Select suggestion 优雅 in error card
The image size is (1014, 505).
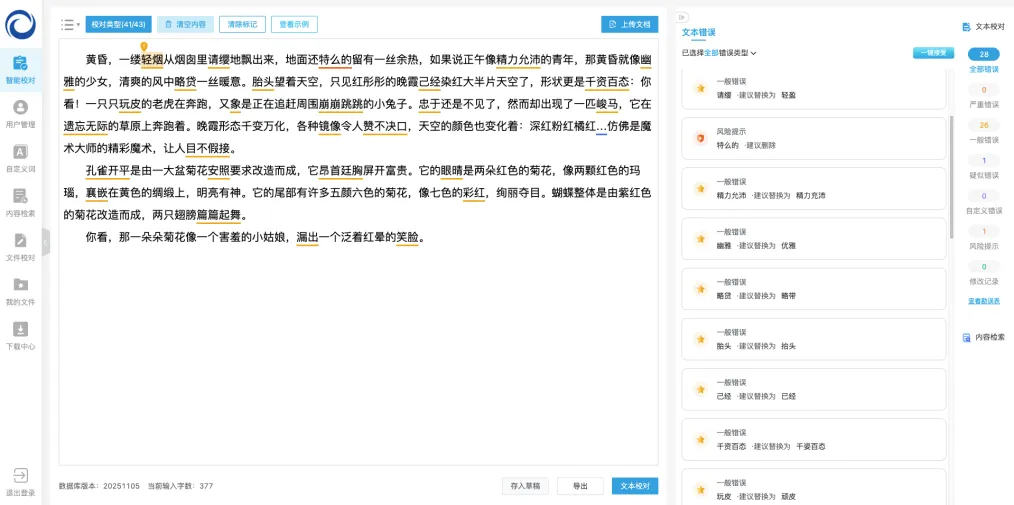tap(788, 246)
